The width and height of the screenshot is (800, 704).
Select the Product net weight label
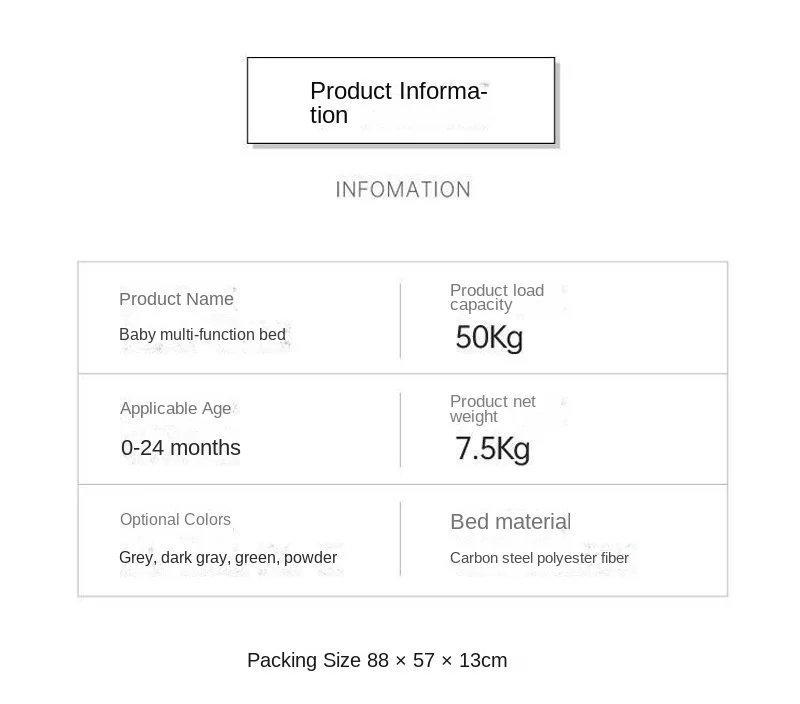pos(492,409)
